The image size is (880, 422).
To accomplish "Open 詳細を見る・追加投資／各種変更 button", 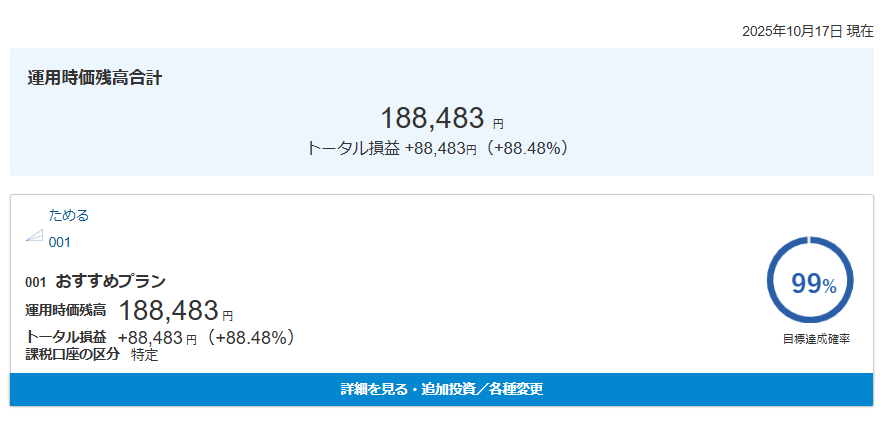I will 441,388.
